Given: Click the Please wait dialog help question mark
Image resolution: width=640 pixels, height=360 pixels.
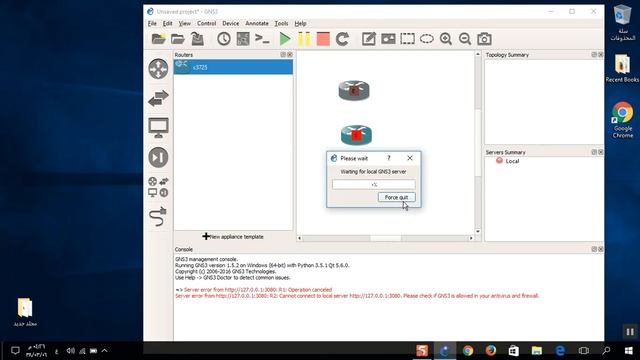Looking at the screenshot, I should [x=389, y=158].
